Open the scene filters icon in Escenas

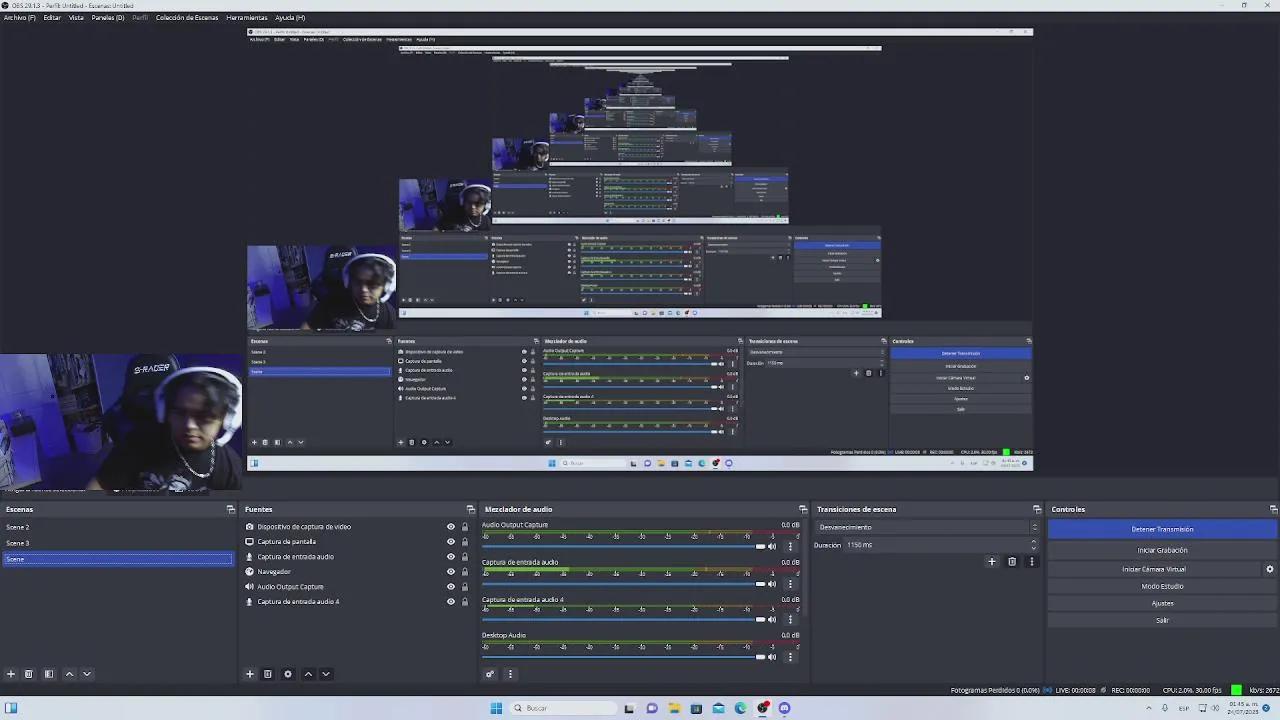pyautogui.click(x=48, y=674)
